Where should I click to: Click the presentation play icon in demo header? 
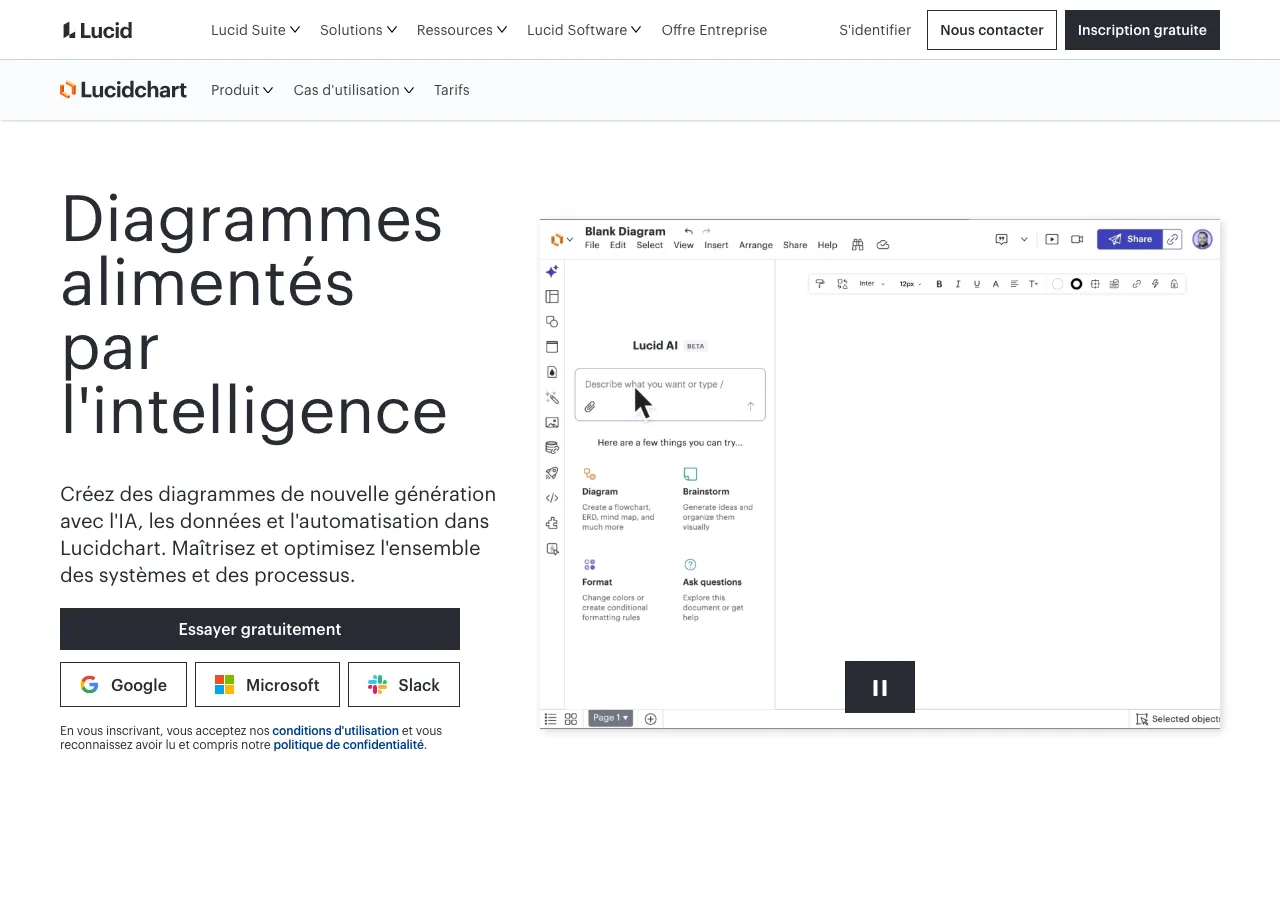1052,239
